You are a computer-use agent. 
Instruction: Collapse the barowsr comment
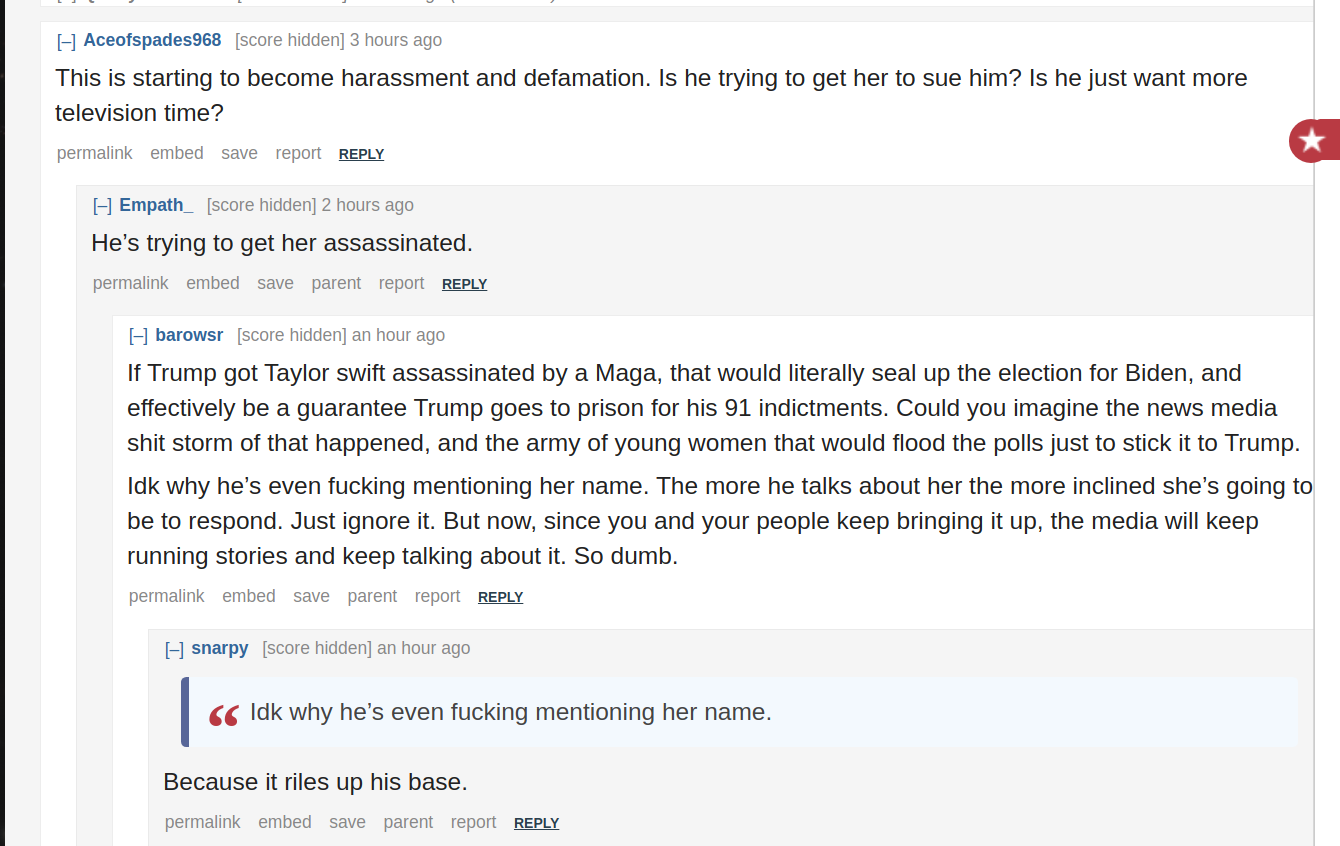(138, 336)
